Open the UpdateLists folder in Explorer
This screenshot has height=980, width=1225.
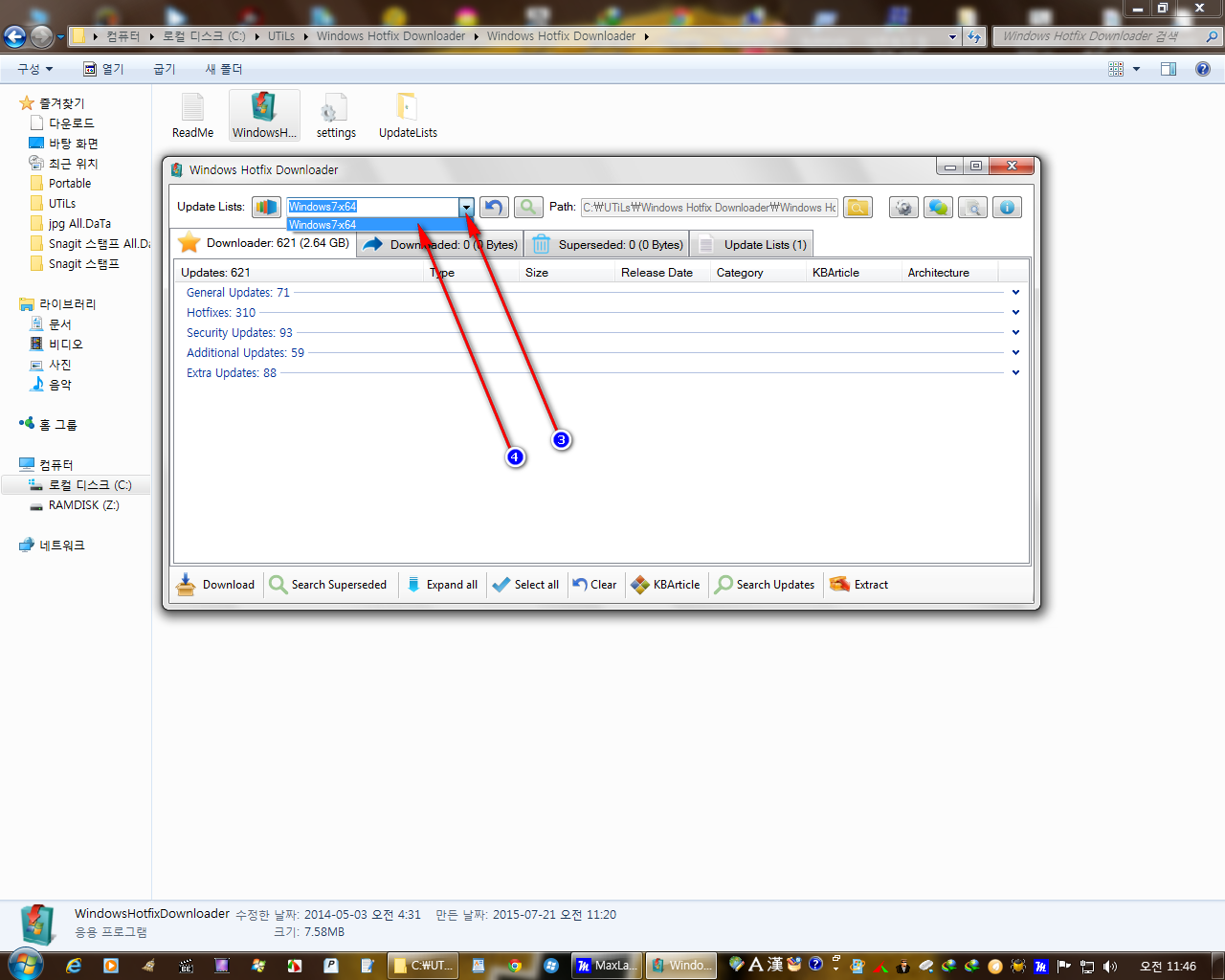(408, 116)
